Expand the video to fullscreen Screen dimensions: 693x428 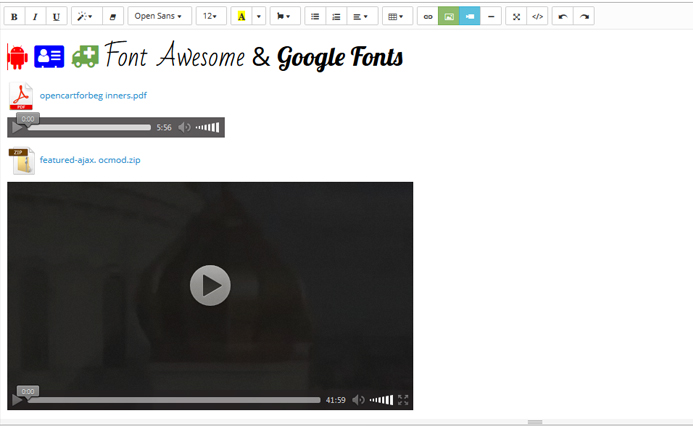pos(403,400)
